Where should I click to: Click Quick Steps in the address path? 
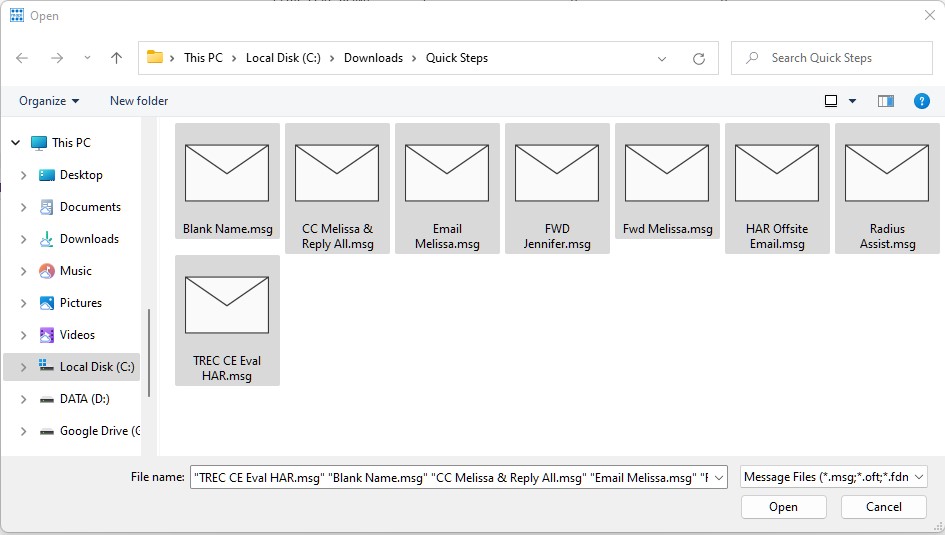[x=457, y=58]
